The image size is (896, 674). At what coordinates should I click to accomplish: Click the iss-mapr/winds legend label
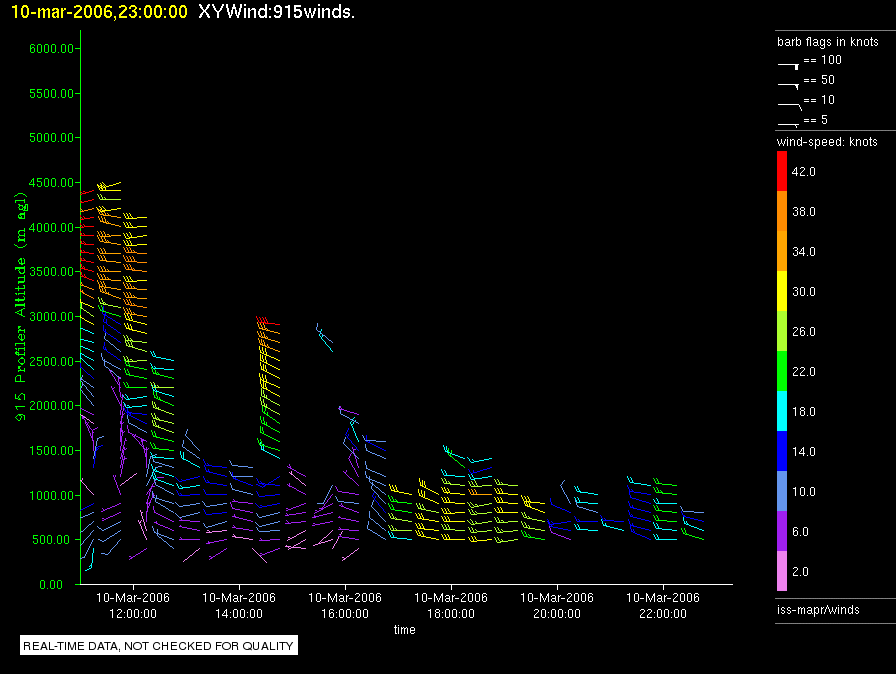[x=818, y=609]
